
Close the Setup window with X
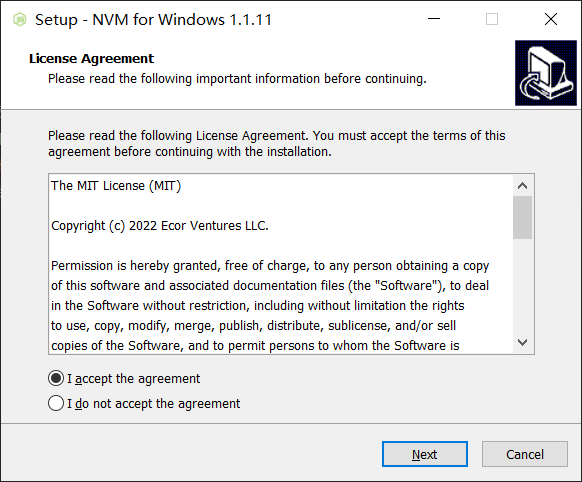(x=551, y=19)
